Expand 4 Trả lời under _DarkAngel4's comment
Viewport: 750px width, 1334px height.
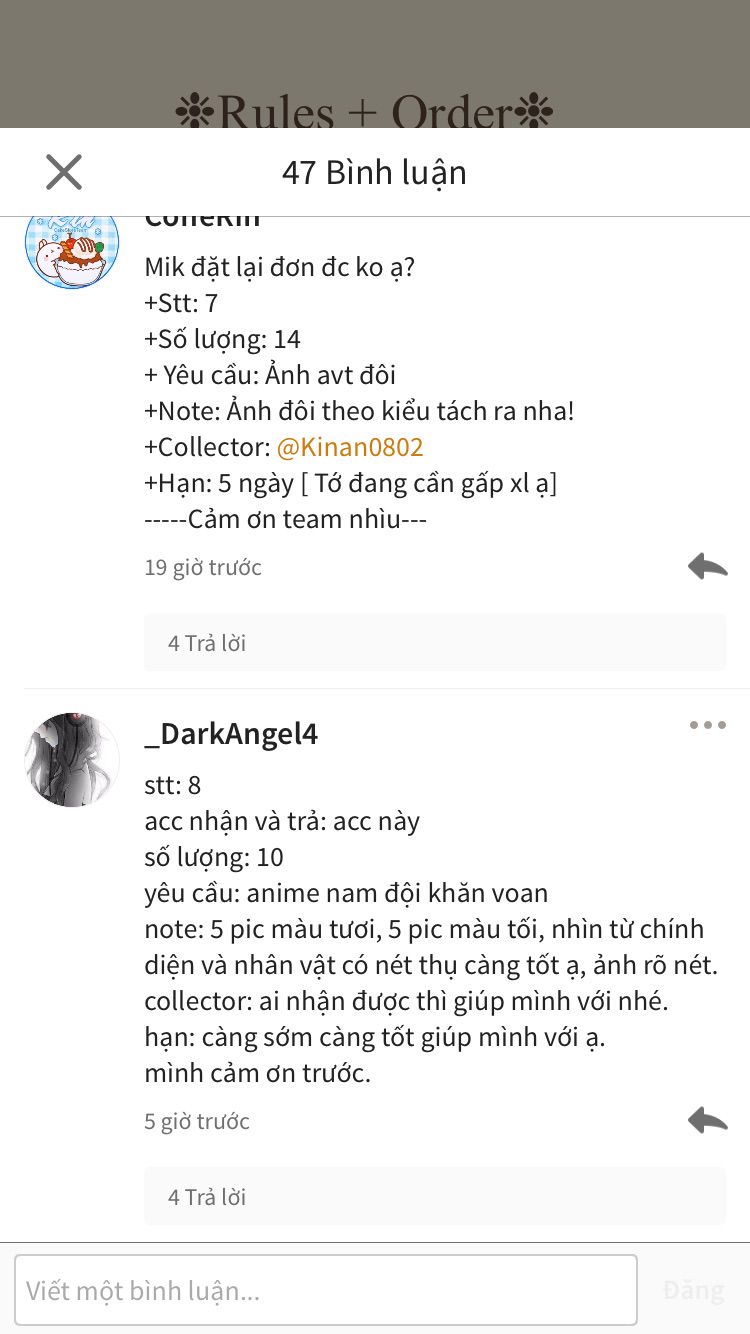click(435, 1197)
